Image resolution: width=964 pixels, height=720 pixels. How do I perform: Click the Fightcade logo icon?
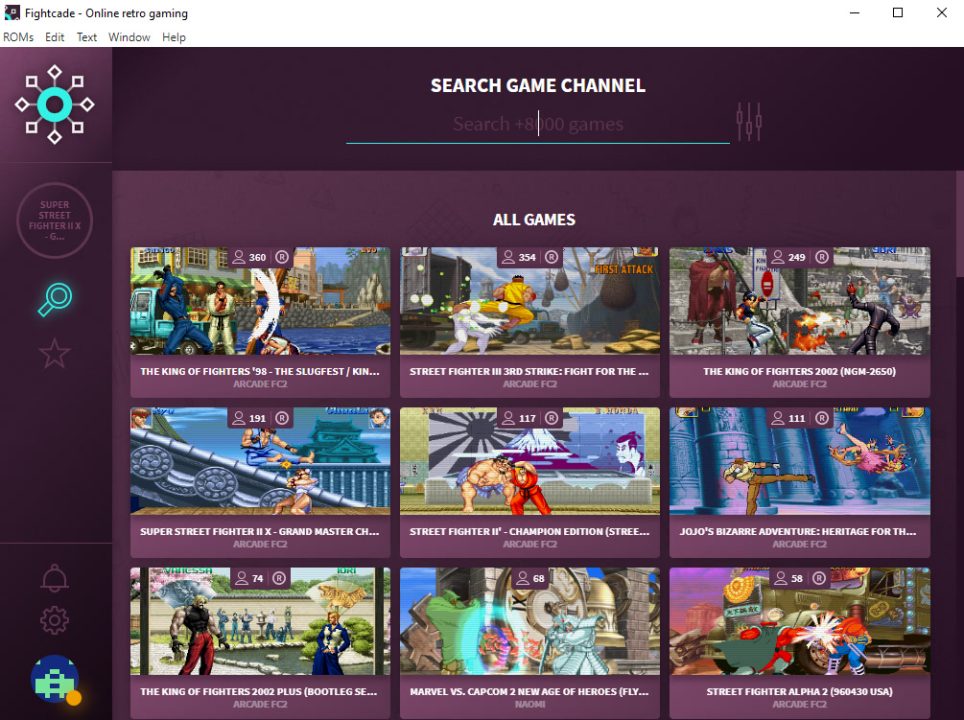click(55, 104)
